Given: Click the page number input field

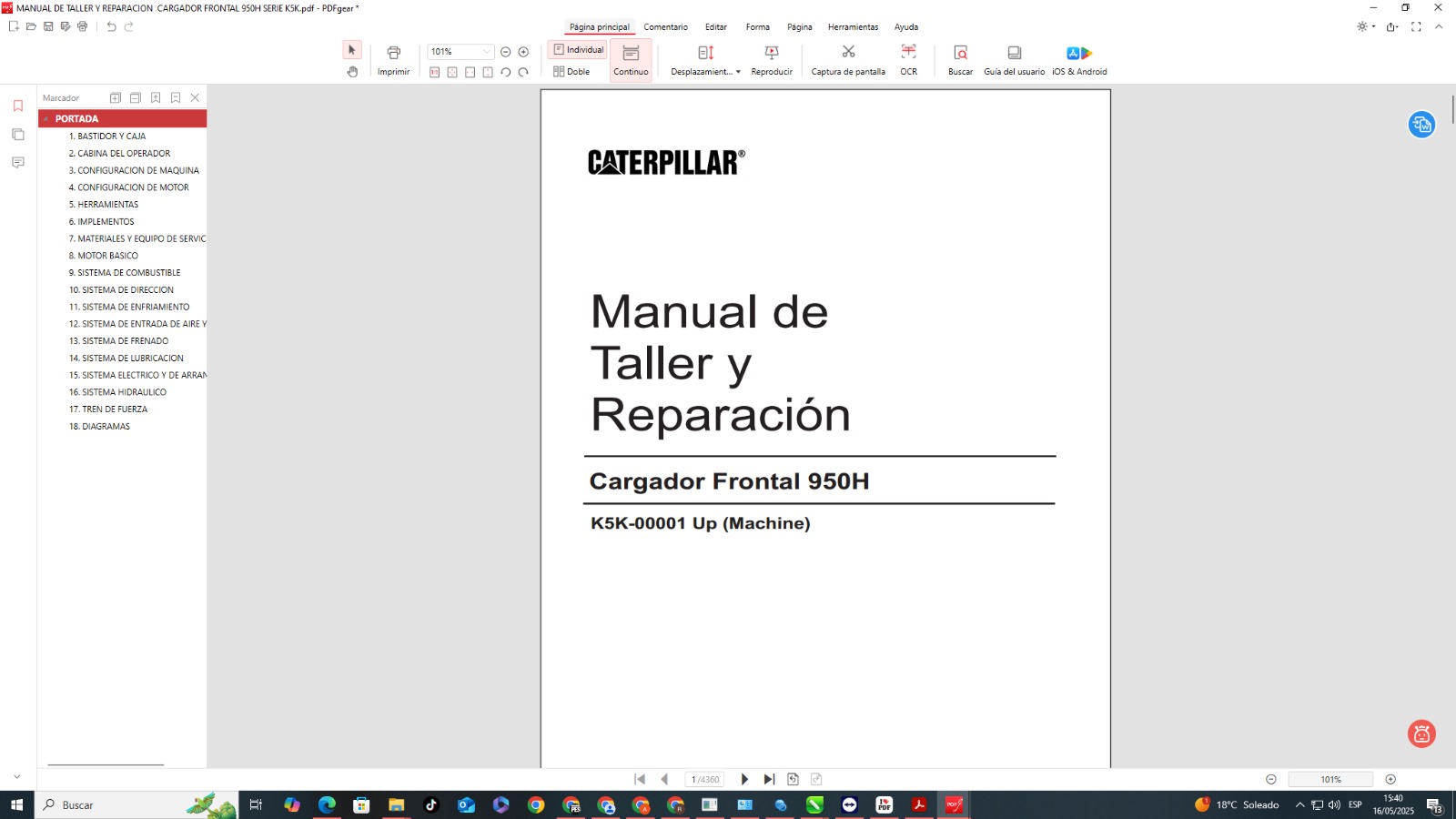Looking at the screenshot, I should (x=704, y=779).
